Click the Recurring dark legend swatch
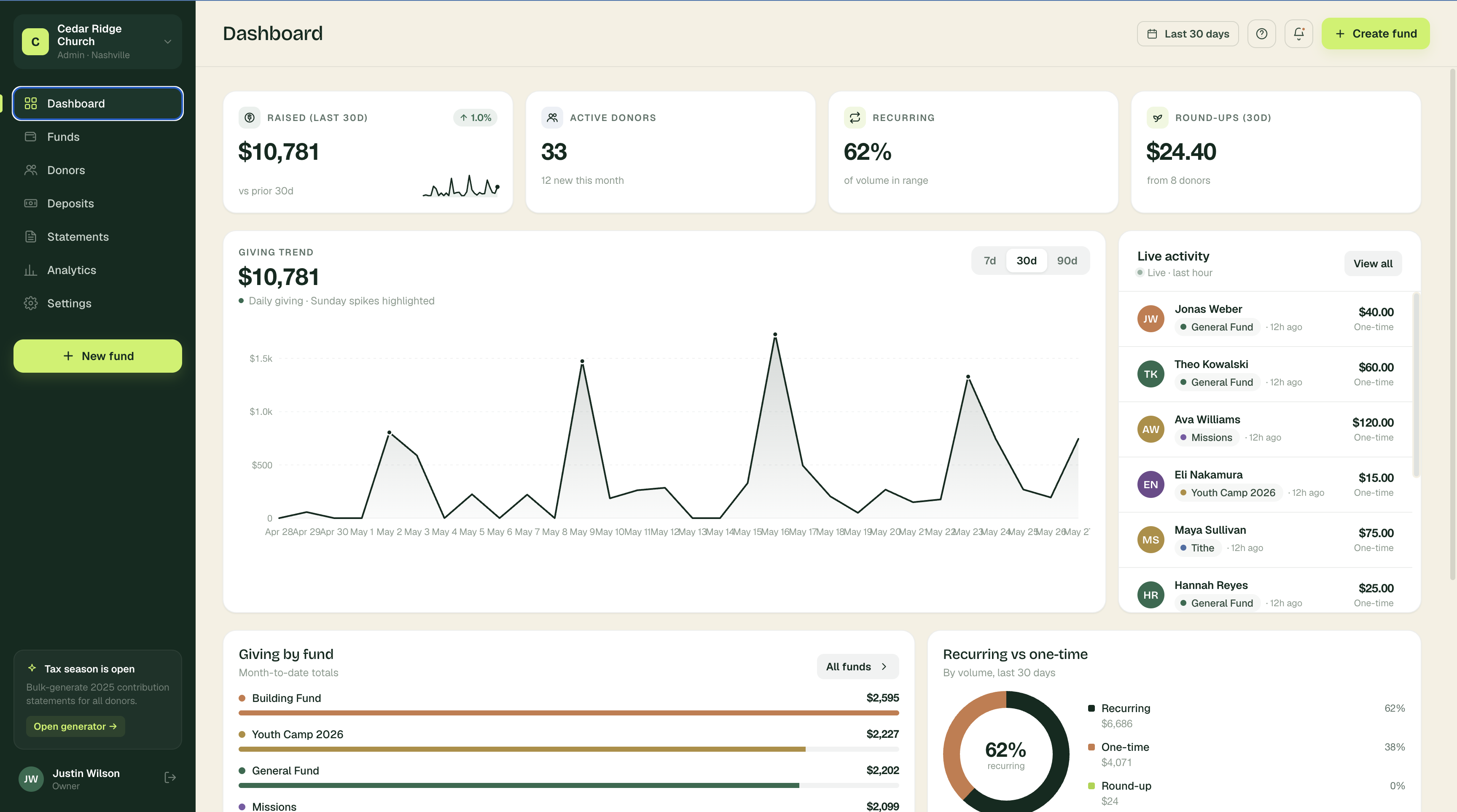 [x=1091, y=709]
